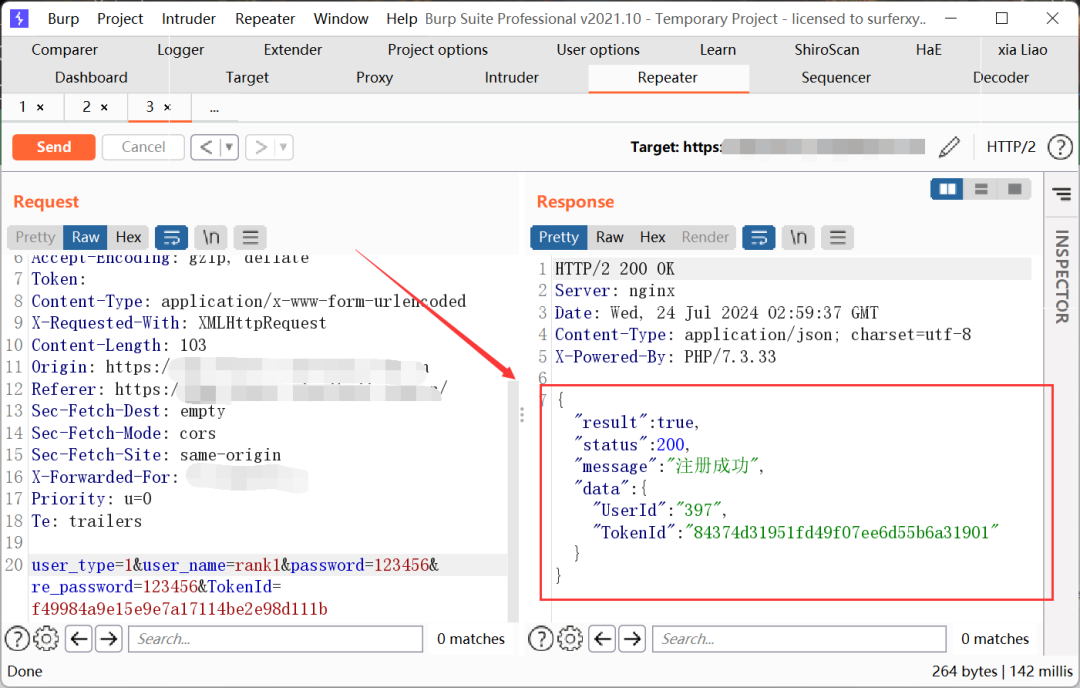This screenshot has height=688, width=1080.
Task: Open Request search settings gear
Action: click(46, 639)
